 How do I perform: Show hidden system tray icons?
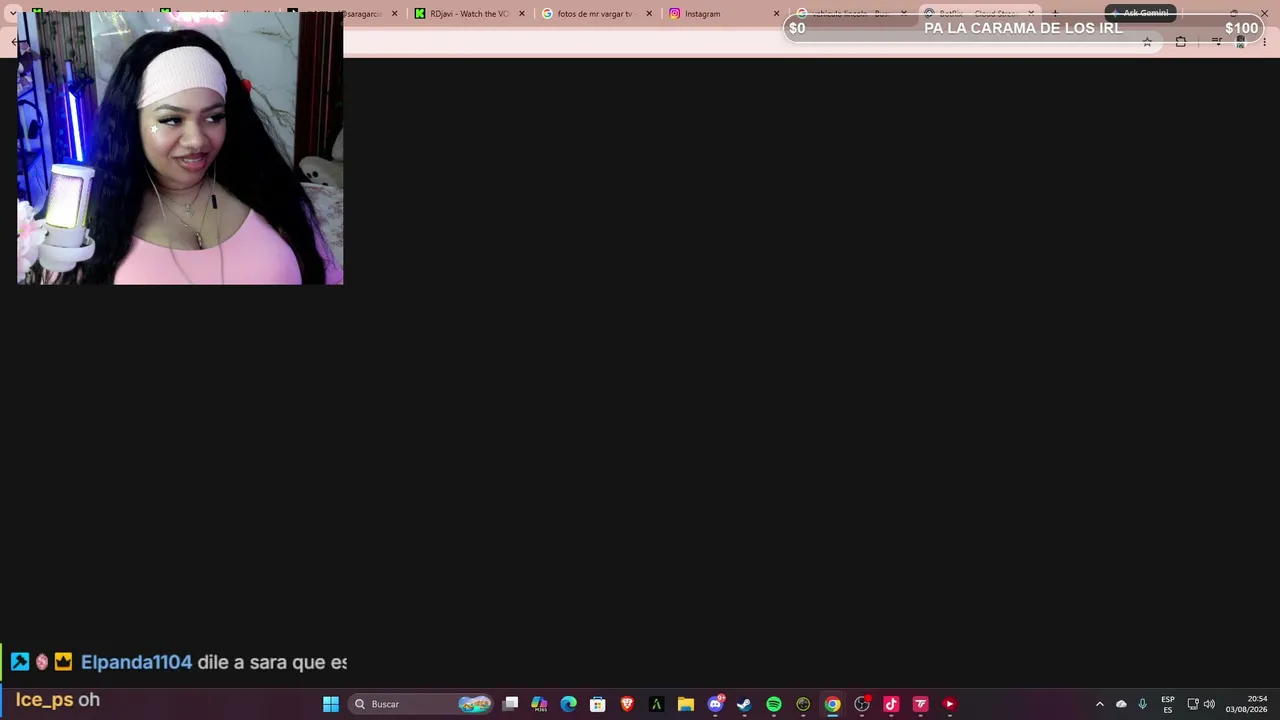tap(1100, 704)
